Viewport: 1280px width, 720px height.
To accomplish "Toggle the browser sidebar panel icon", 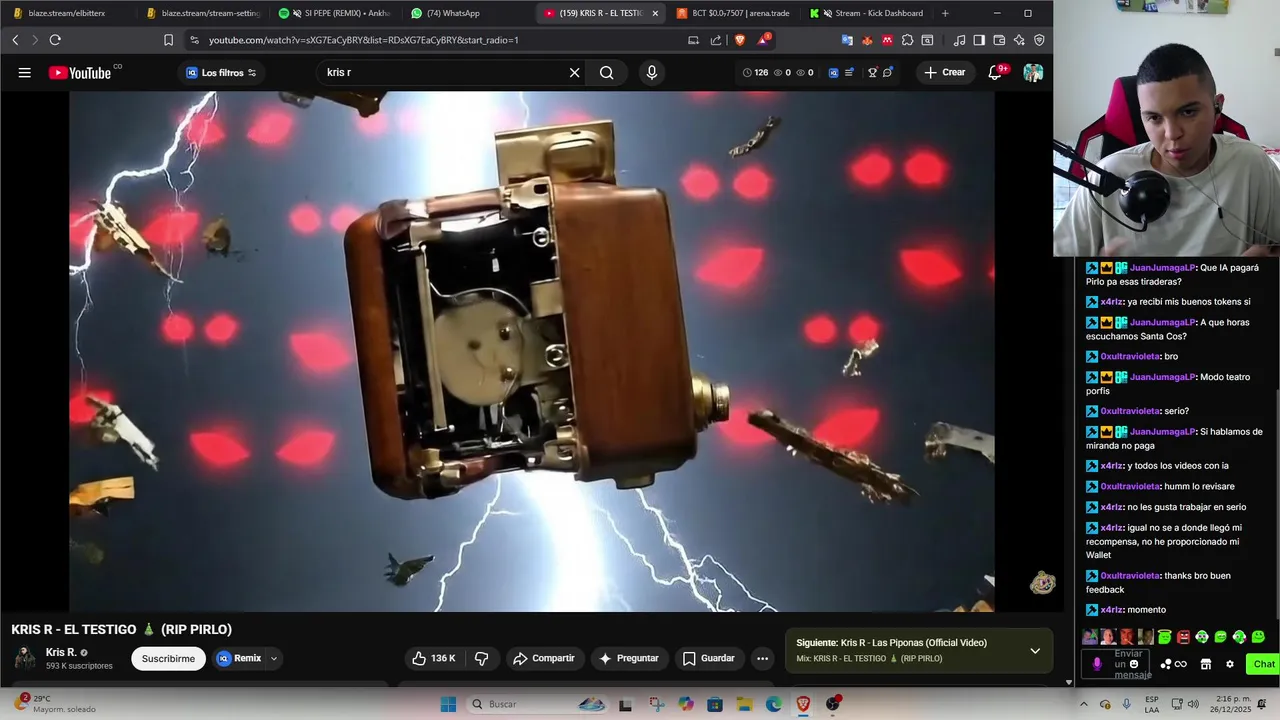I will click(x=979, y=40).
